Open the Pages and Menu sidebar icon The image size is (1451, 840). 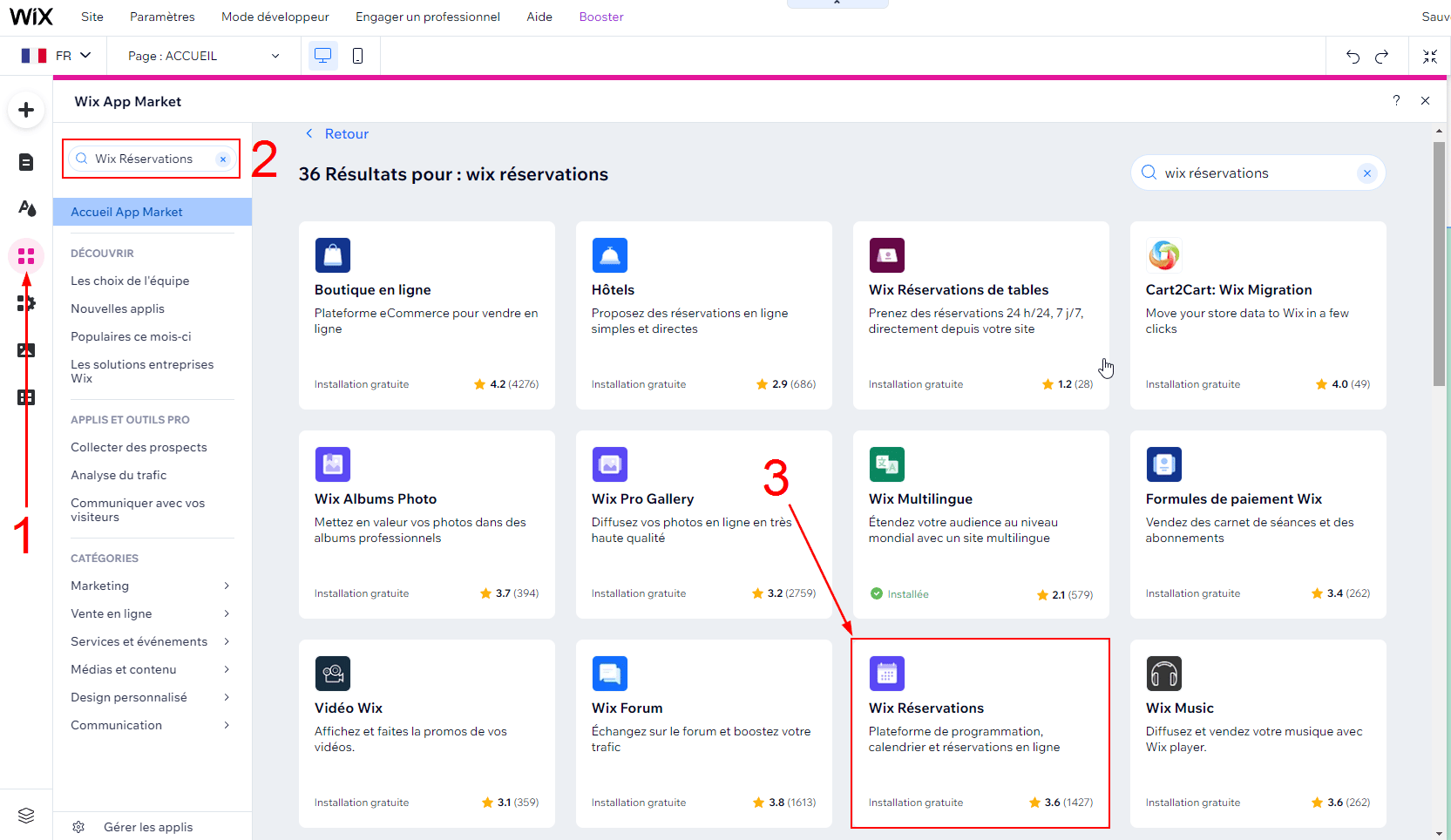click(26, 162)
